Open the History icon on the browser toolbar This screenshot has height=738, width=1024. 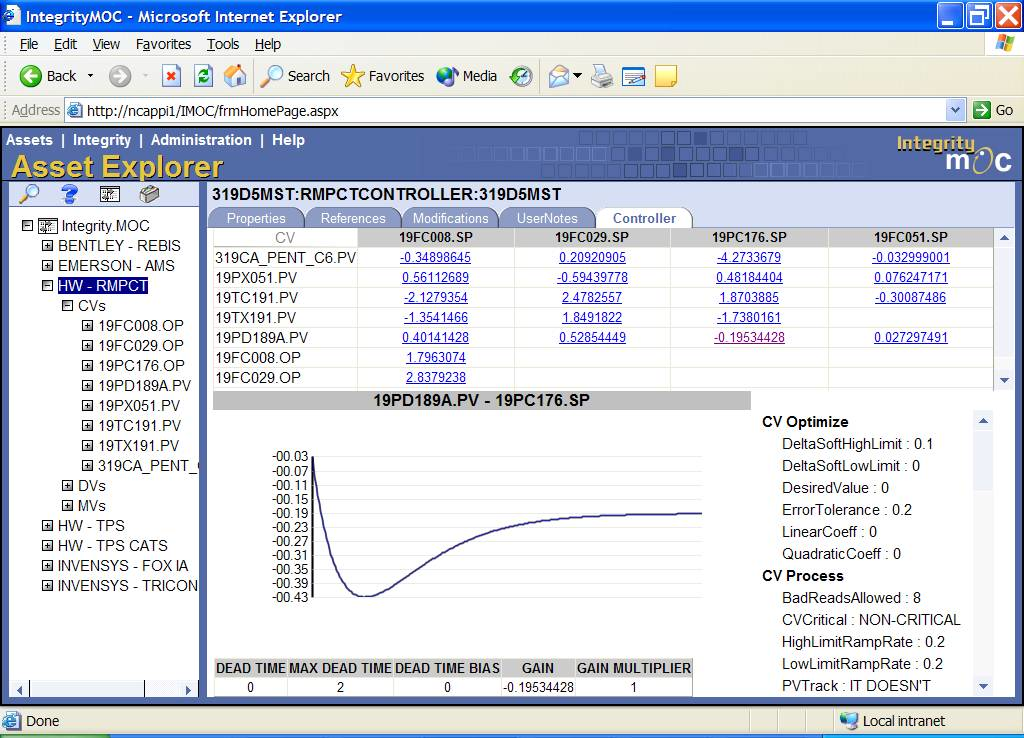click(520, 76)
